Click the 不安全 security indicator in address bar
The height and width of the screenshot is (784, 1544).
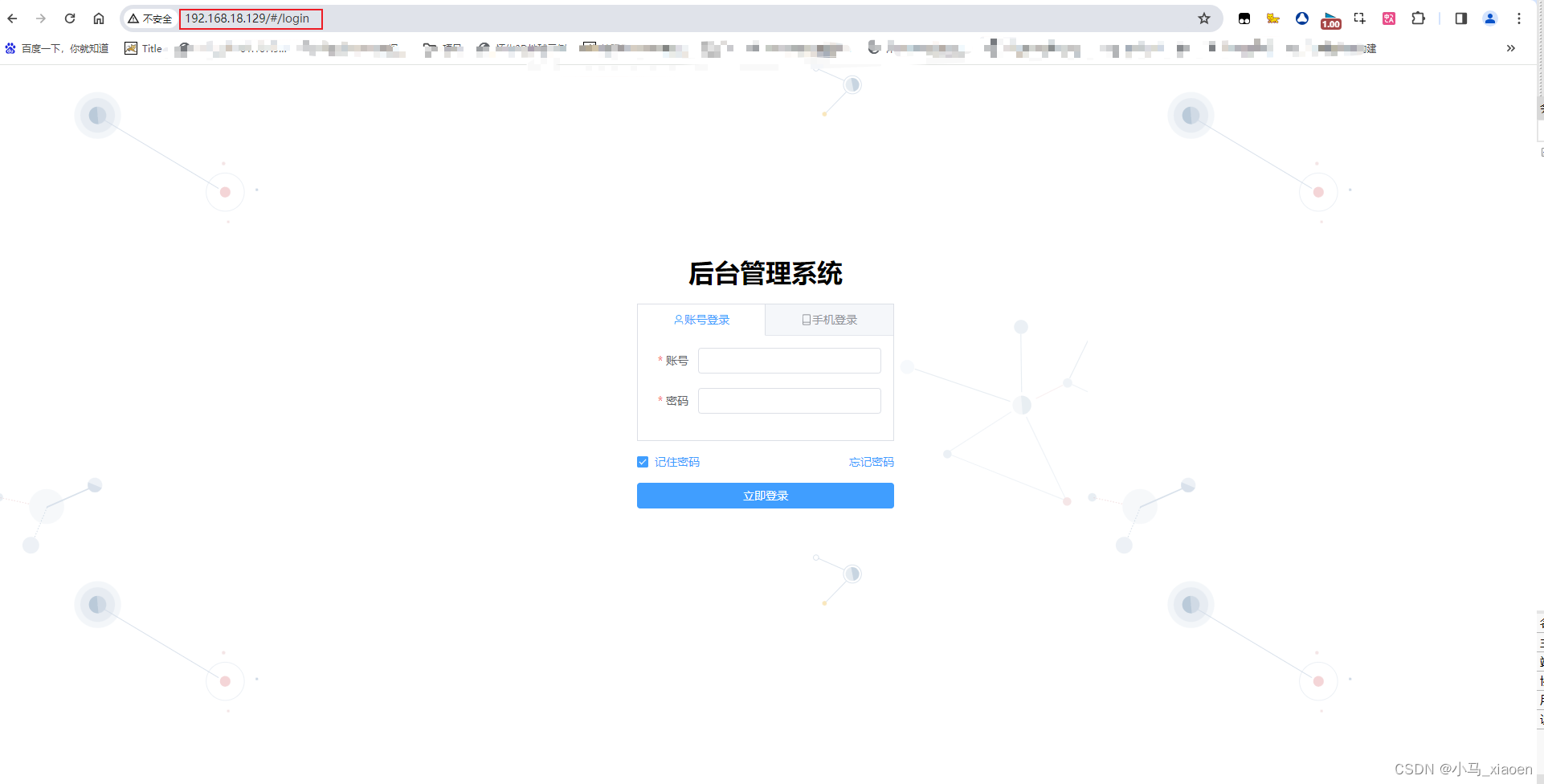point(149,18)
